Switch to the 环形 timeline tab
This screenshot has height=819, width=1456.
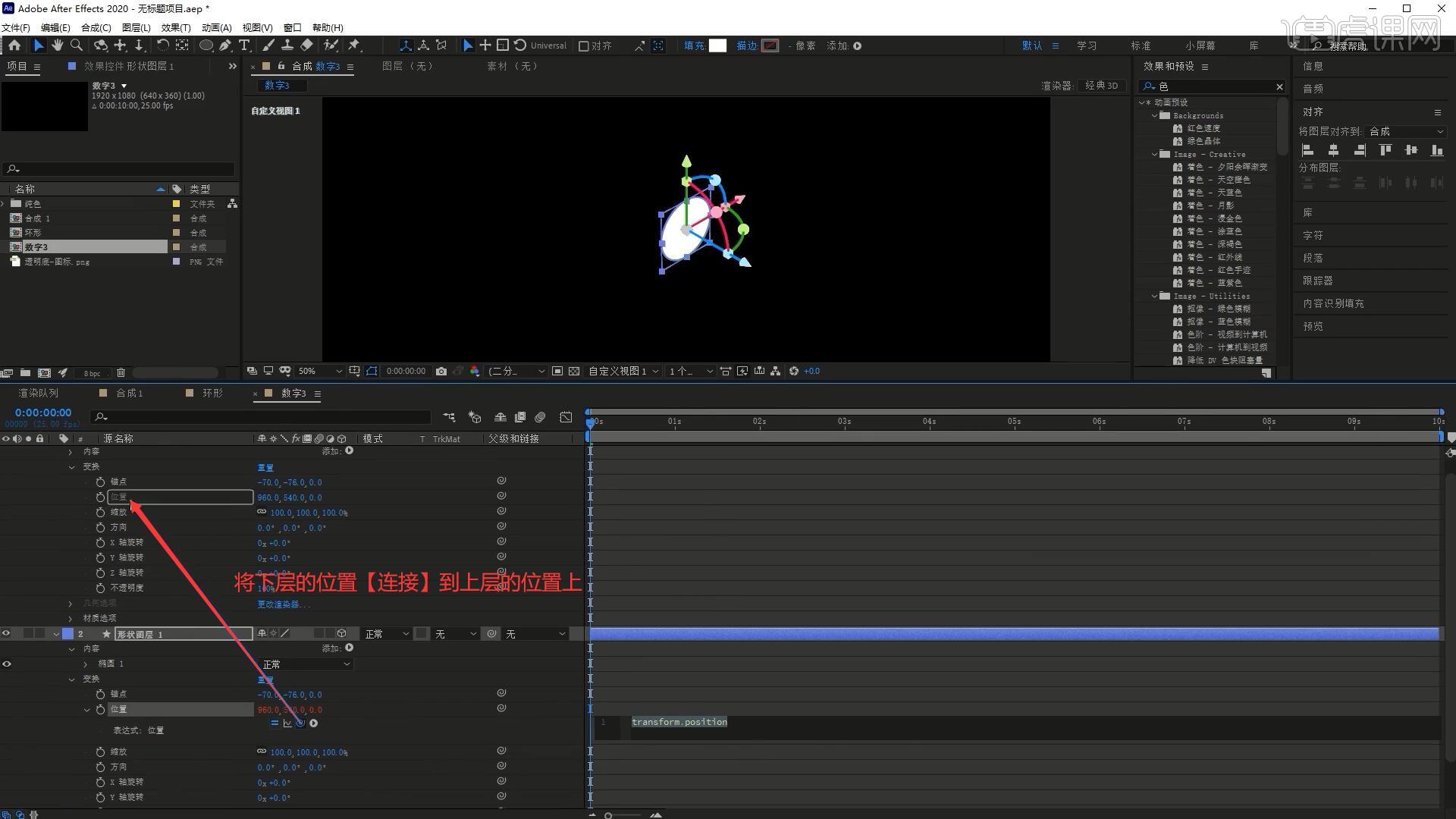213,394
